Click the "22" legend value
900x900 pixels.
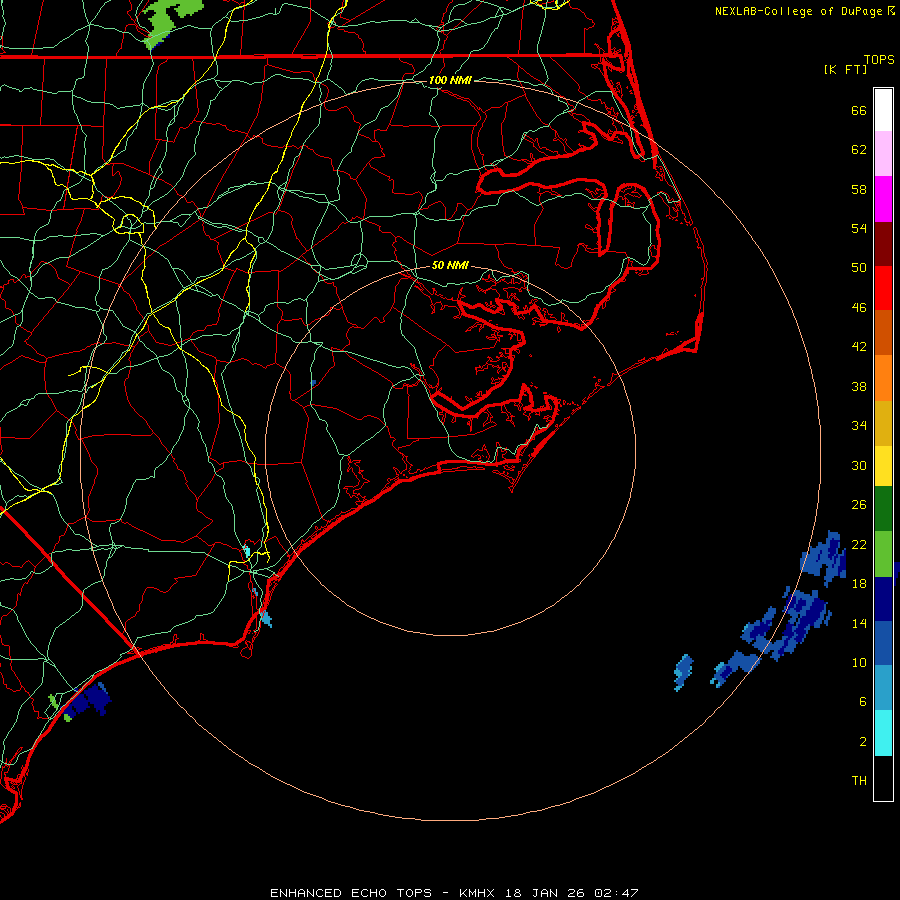[859, 544]
